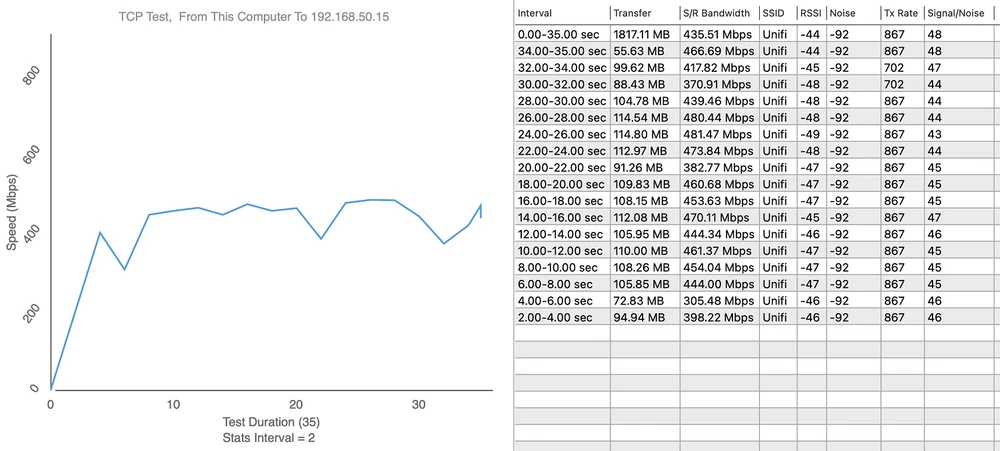Click the Noise column header
The width and height of the screenshot is (1000, 451).
850,12
